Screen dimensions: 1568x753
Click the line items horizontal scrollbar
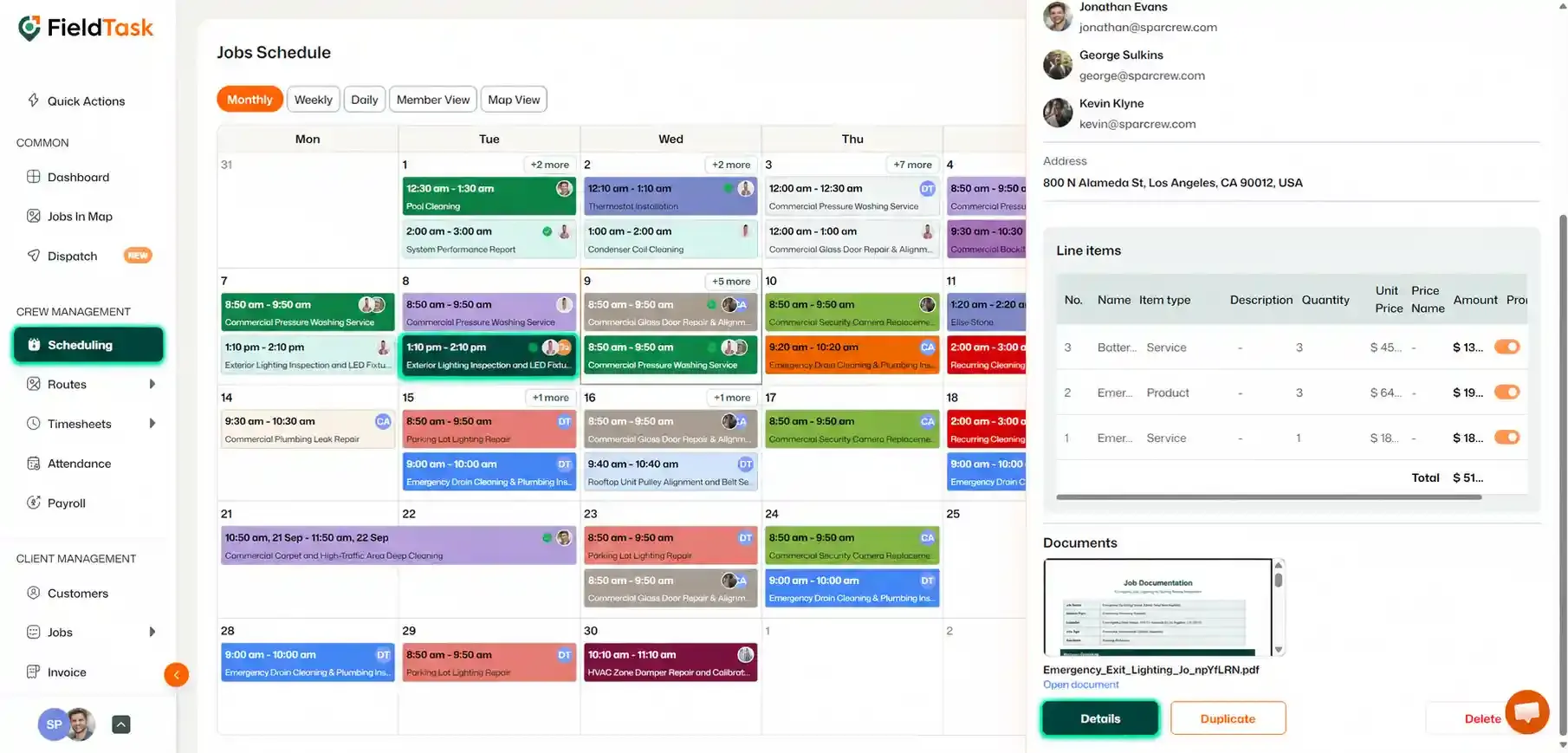point(1269,497)
